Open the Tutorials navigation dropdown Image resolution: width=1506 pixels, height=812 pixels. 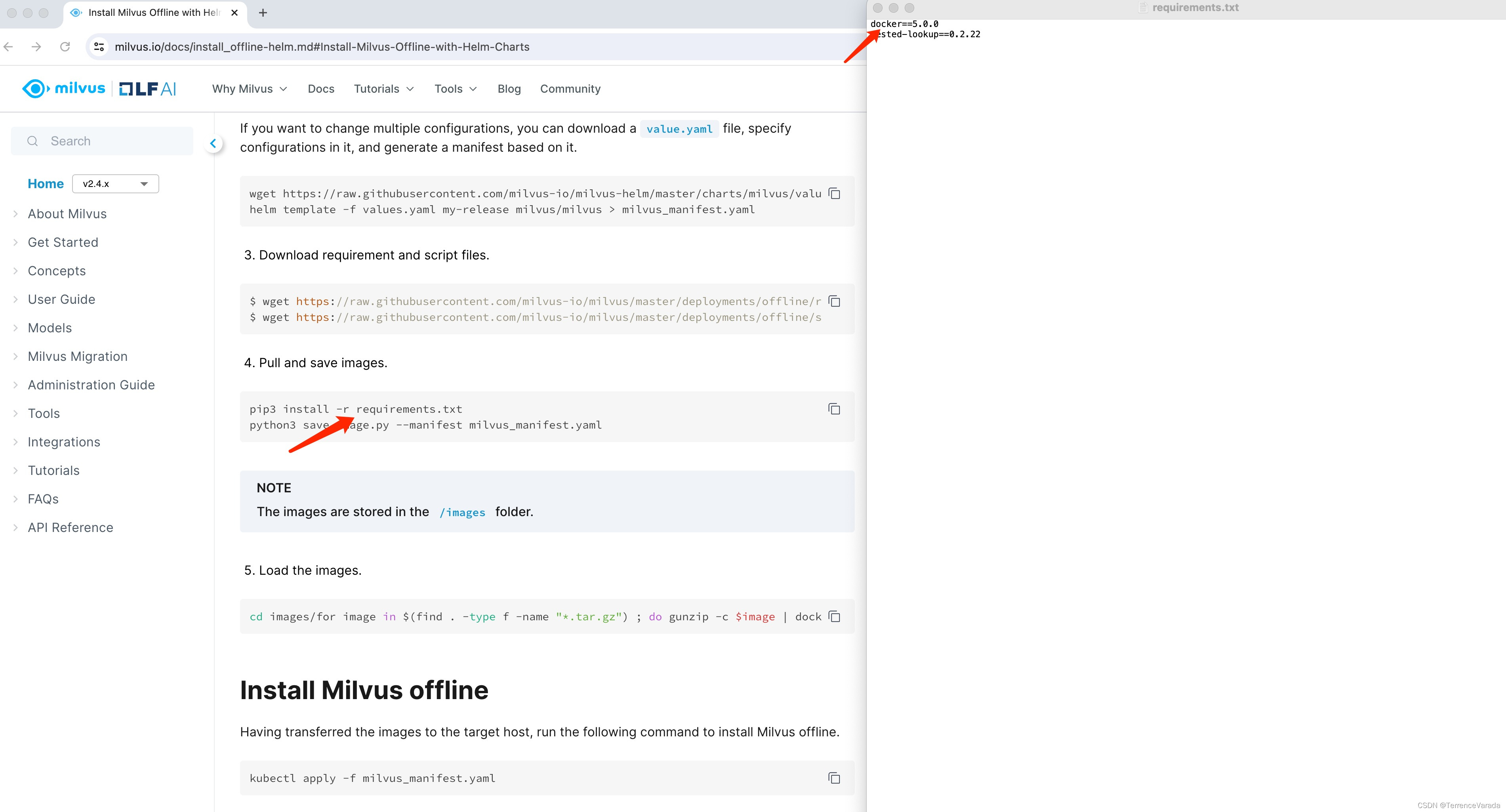(x=383, y=89)
